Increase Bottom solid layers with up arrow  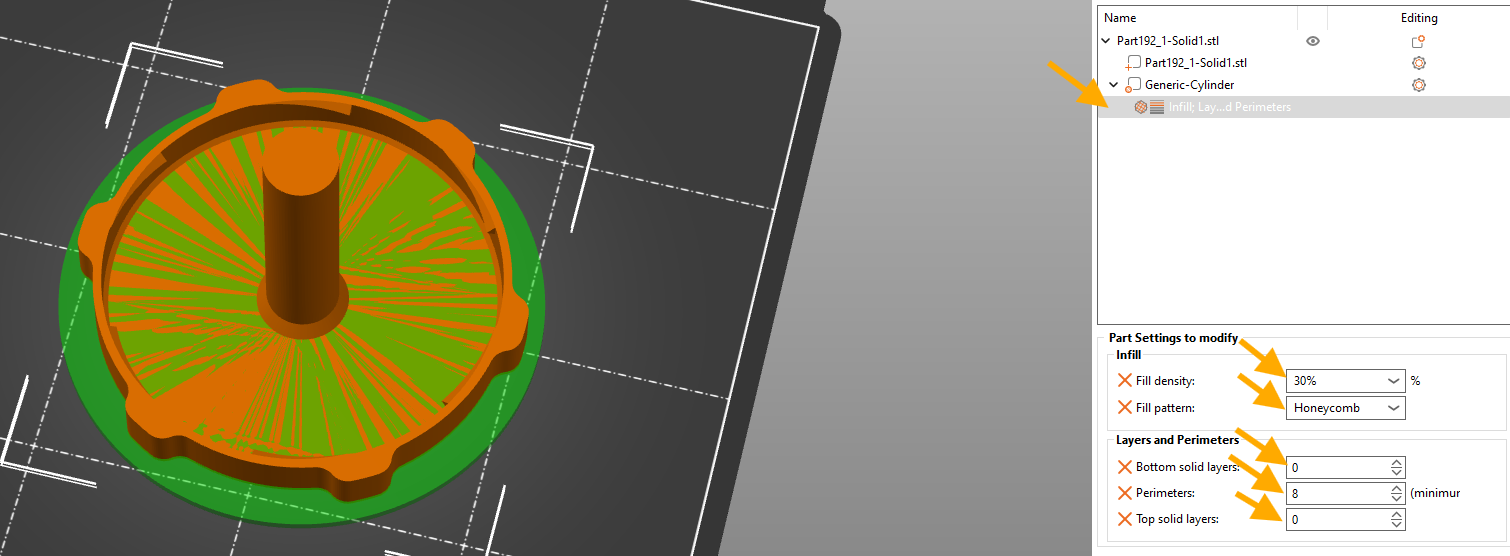click(1397, 462)
